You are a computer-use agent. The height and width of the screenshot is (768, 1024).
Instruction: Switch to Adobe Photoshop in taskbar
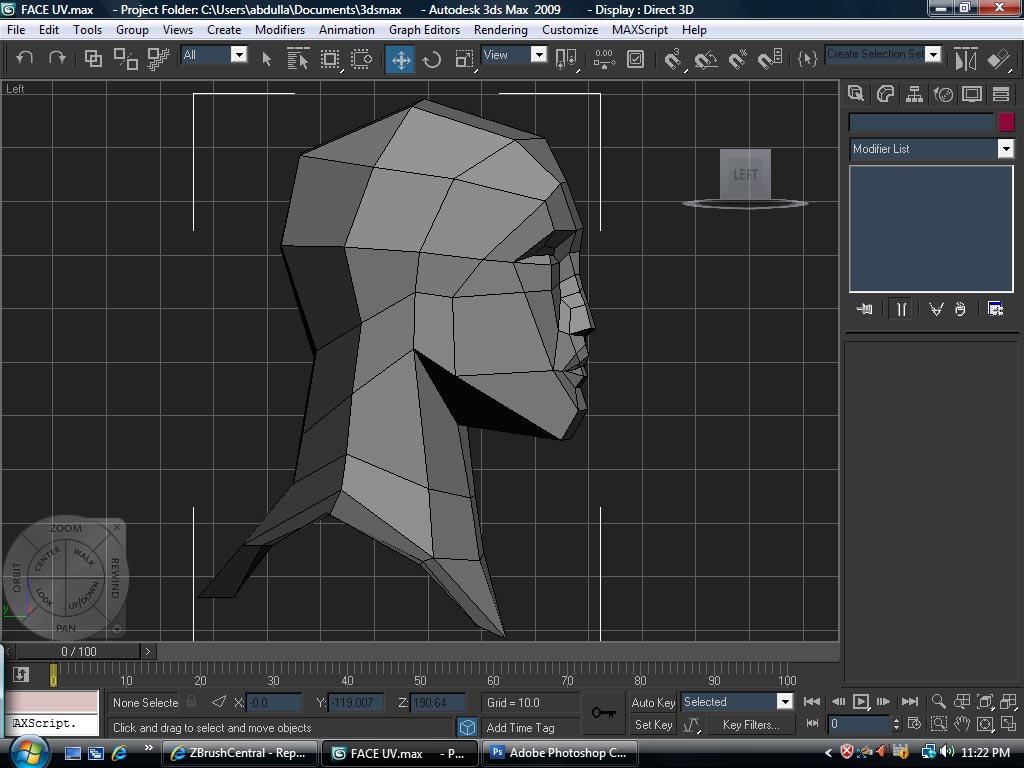558,753
